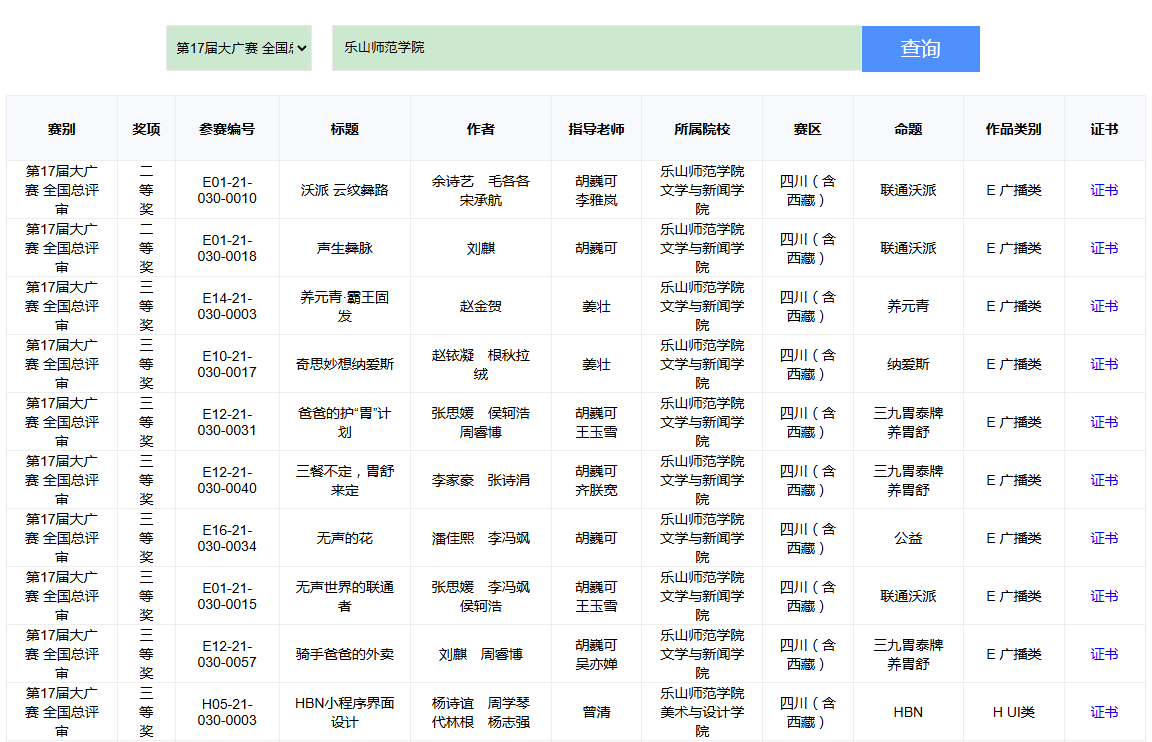
Task: Select the 所属院校 column header
Action: point(702,129)
